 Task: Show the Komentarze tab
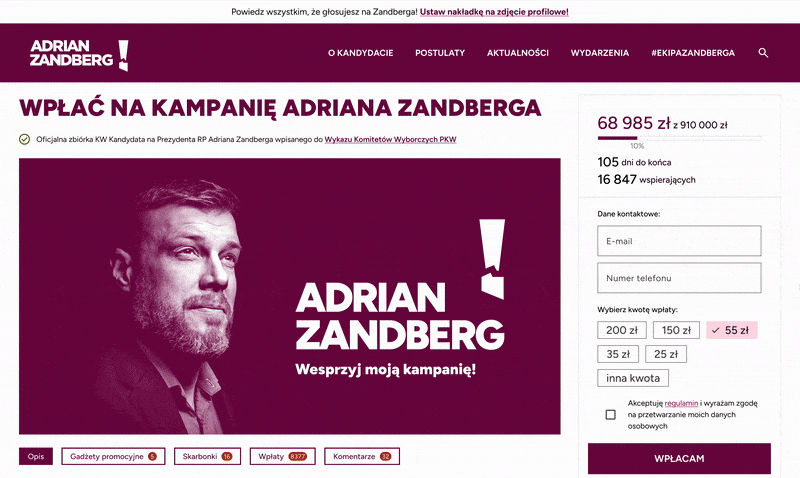(362, 456)
